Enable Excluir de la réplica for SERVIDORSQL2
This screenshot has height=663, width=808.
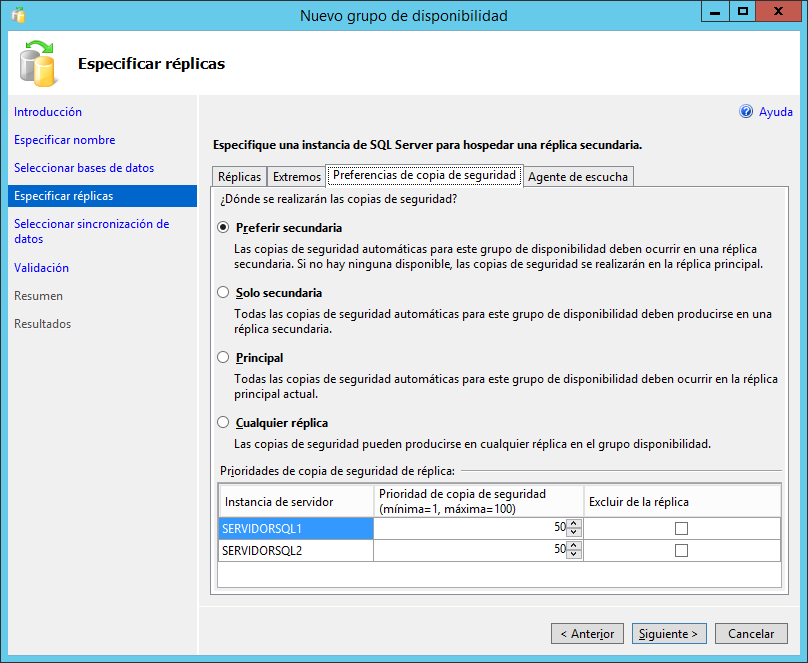(x=681, y=548)
